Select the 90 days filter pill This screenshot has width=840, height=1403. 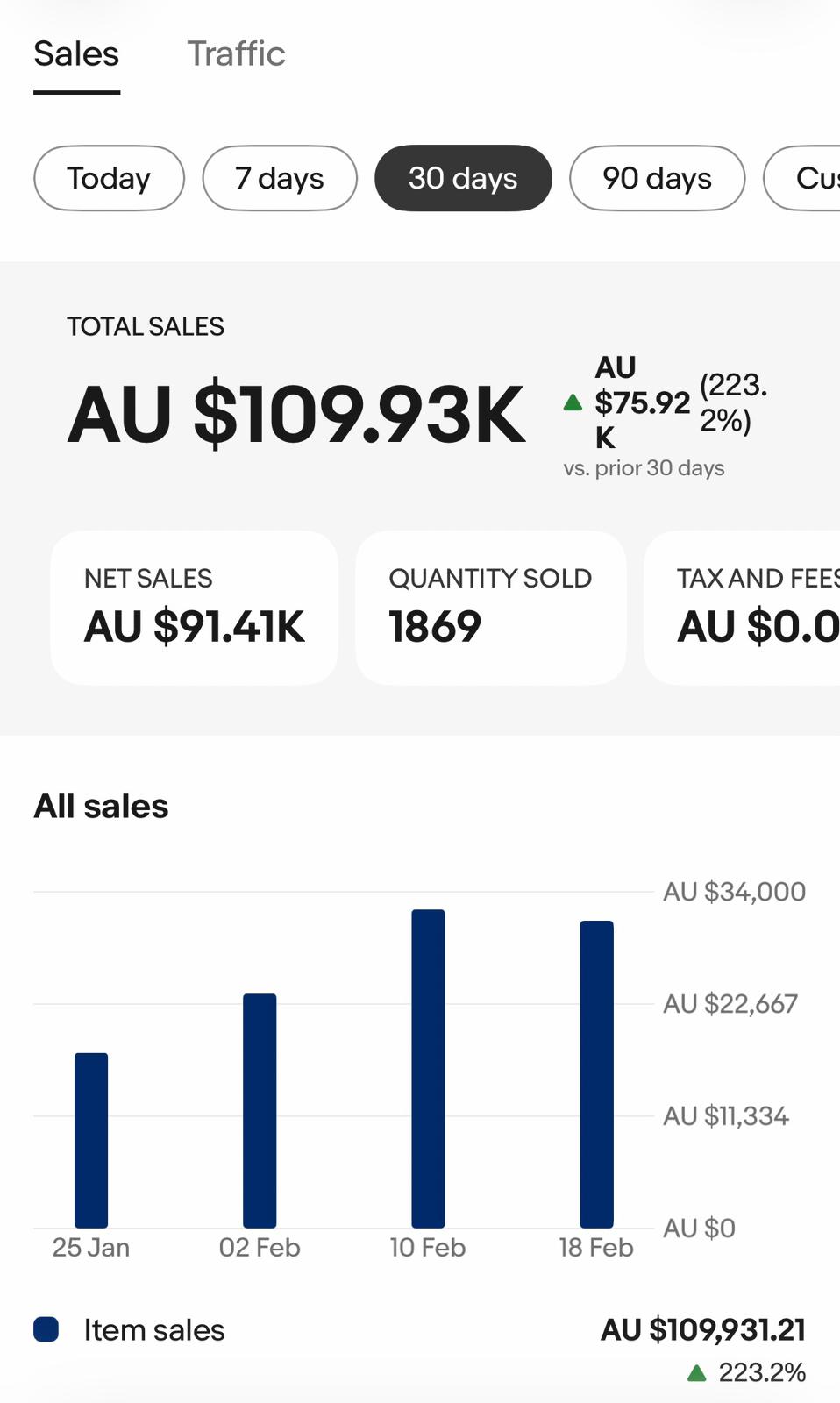(x=656, y=178)
